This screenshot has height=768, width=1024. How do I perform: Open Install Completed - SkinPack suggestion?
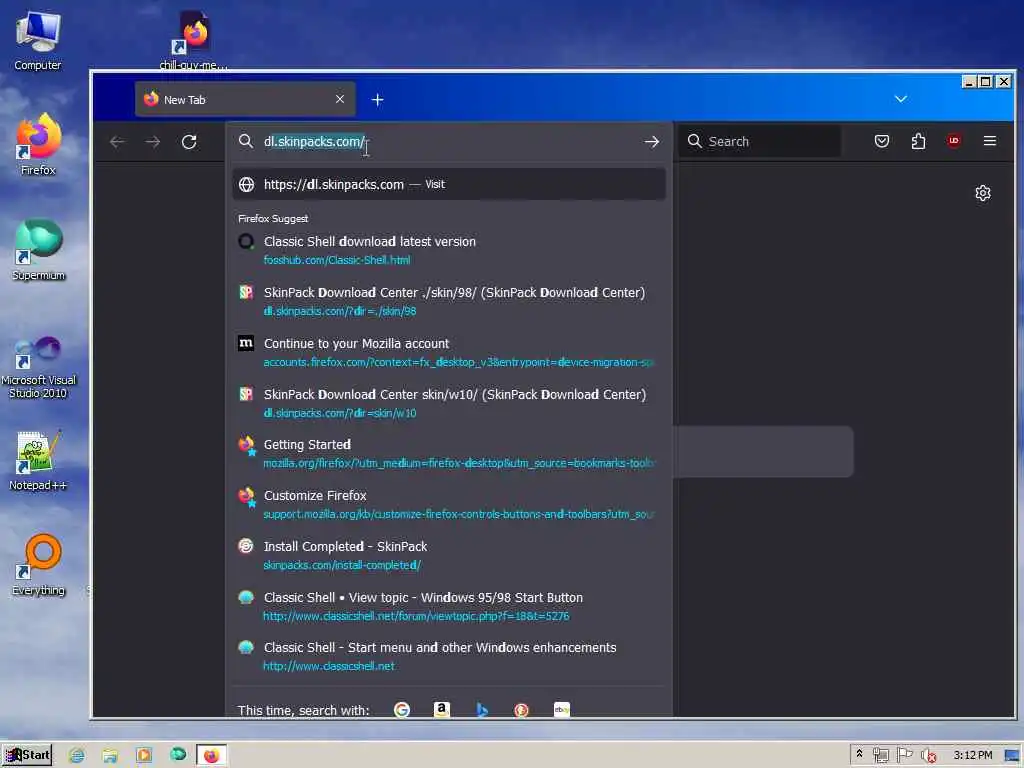coord(449,555)
